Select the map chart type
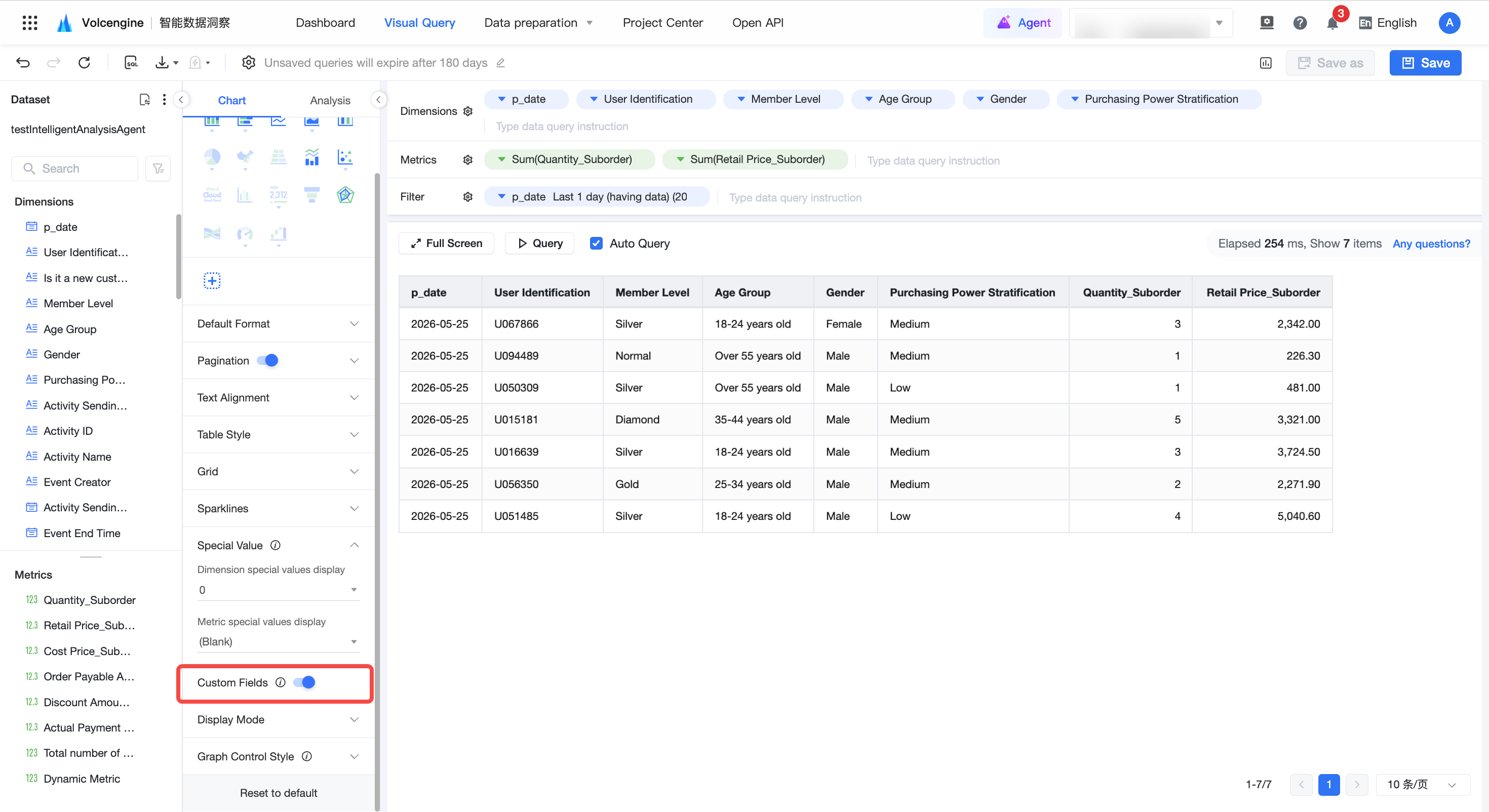This screenshot has height=812, width=1489. [245, 157]
